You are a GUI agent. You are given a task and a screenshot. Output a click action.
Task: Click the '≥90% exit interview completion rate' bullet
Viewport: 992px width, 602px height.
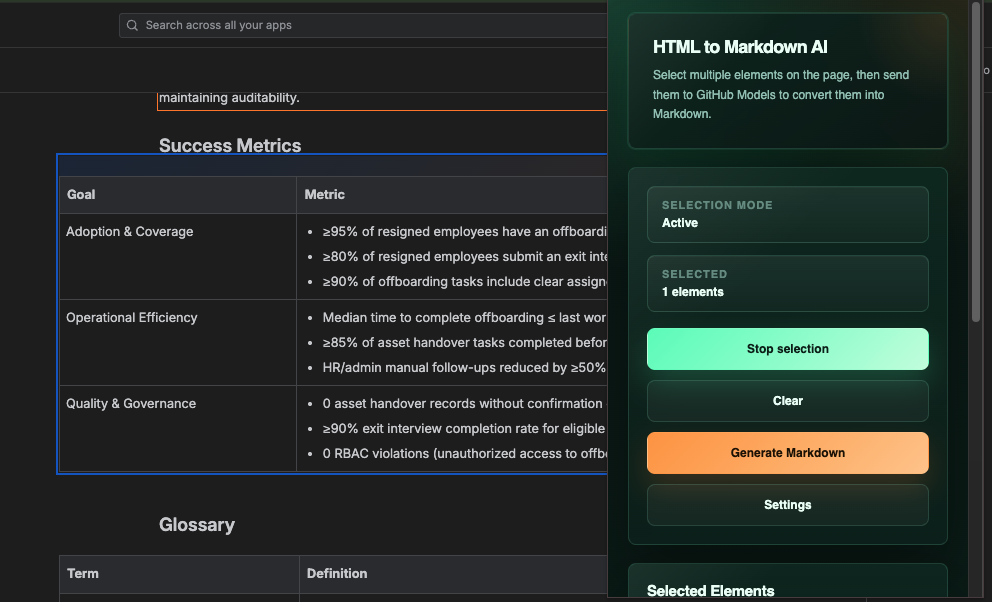point(464,428)
